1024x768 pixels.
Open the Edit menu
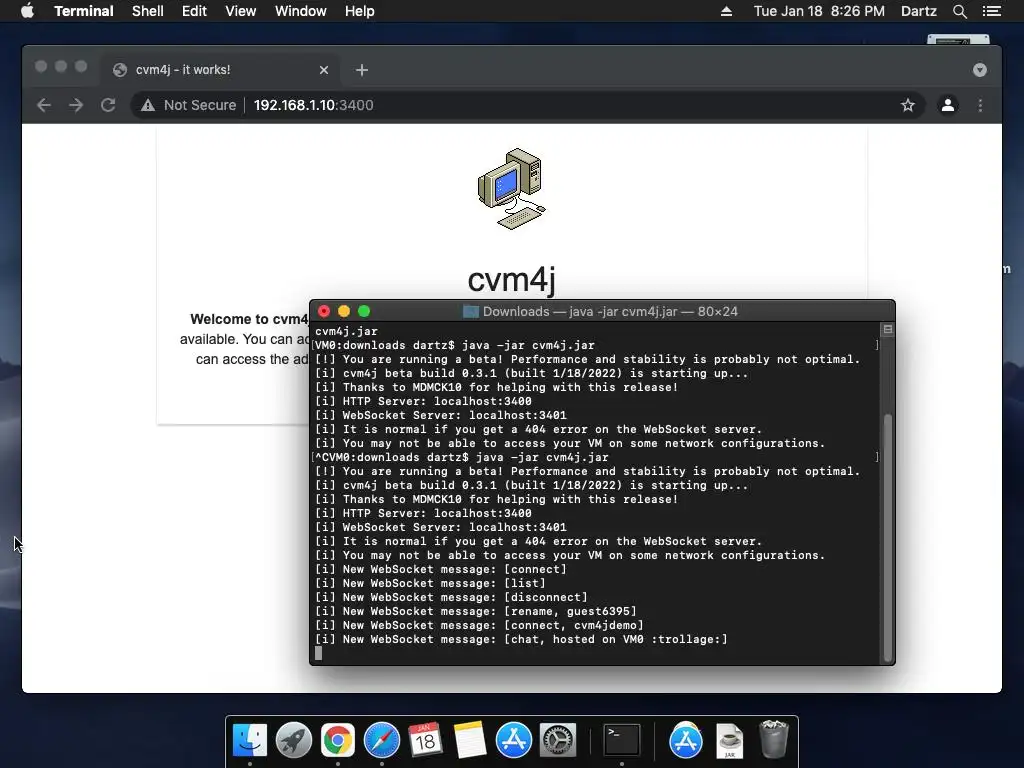tap(194, 11)
